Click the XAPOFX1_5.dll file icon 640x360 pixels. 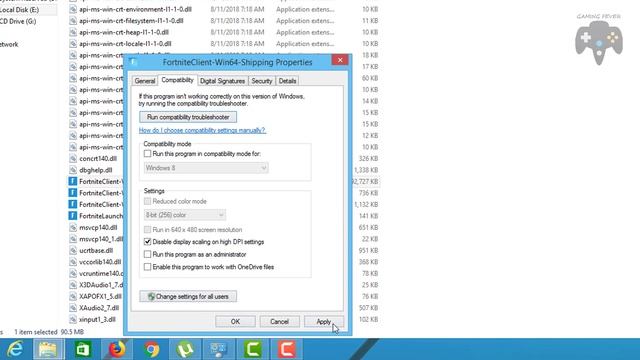click(73, 296)
